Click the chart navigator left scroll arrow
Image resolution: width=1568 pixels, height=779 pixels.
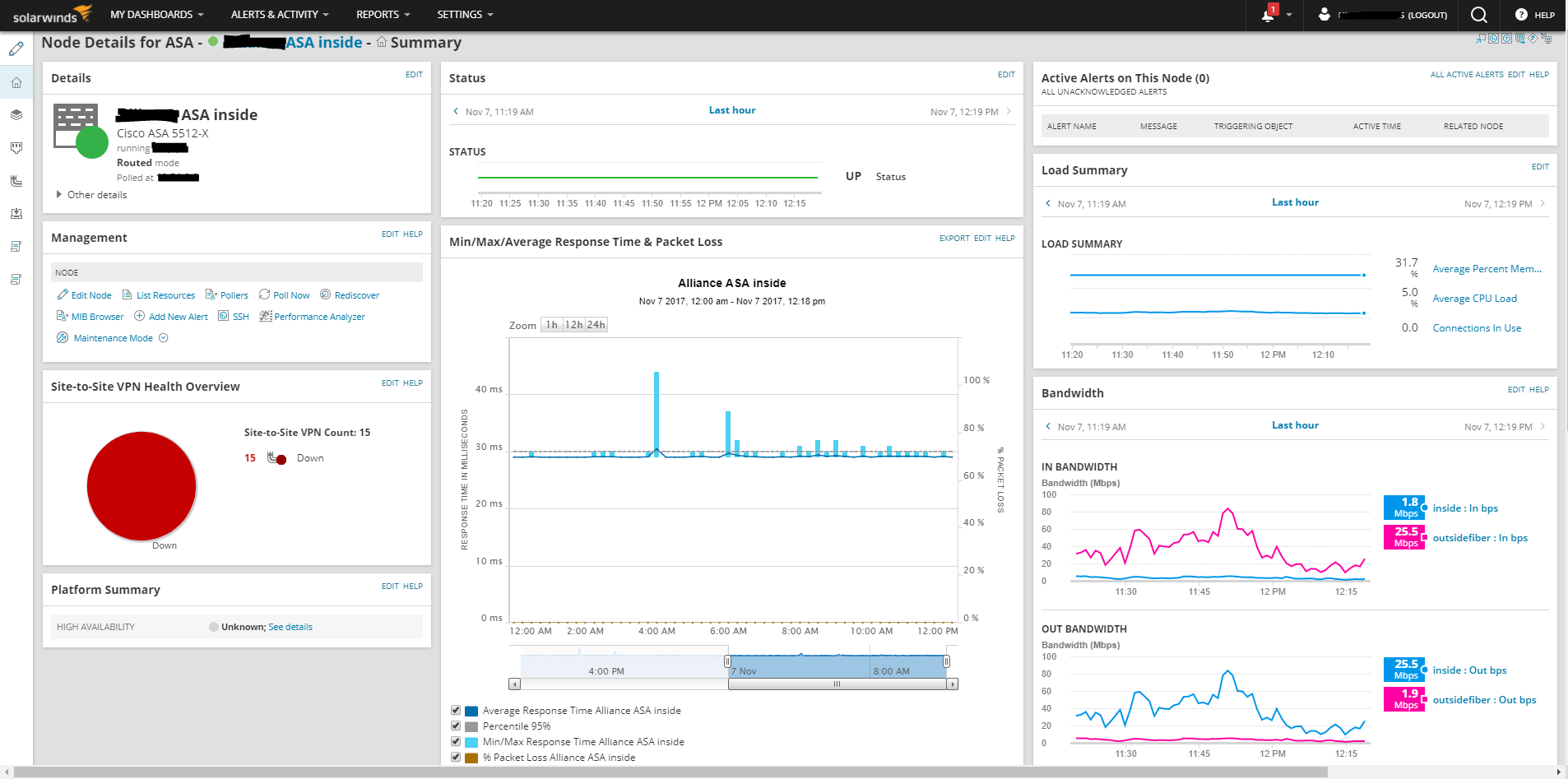(514, 684)
